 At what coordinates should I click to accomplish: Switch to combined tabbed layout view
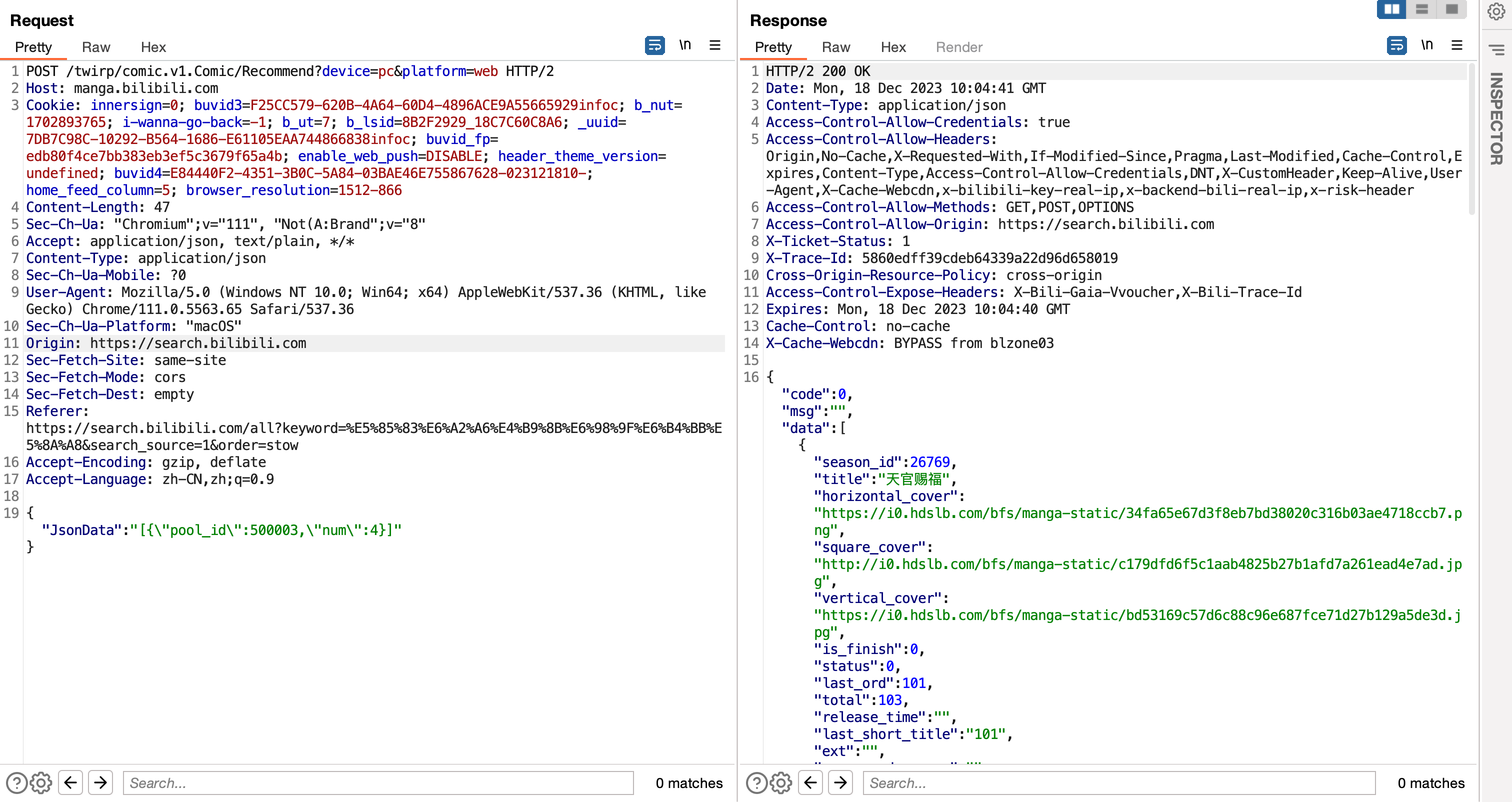tap(1451, 9)
